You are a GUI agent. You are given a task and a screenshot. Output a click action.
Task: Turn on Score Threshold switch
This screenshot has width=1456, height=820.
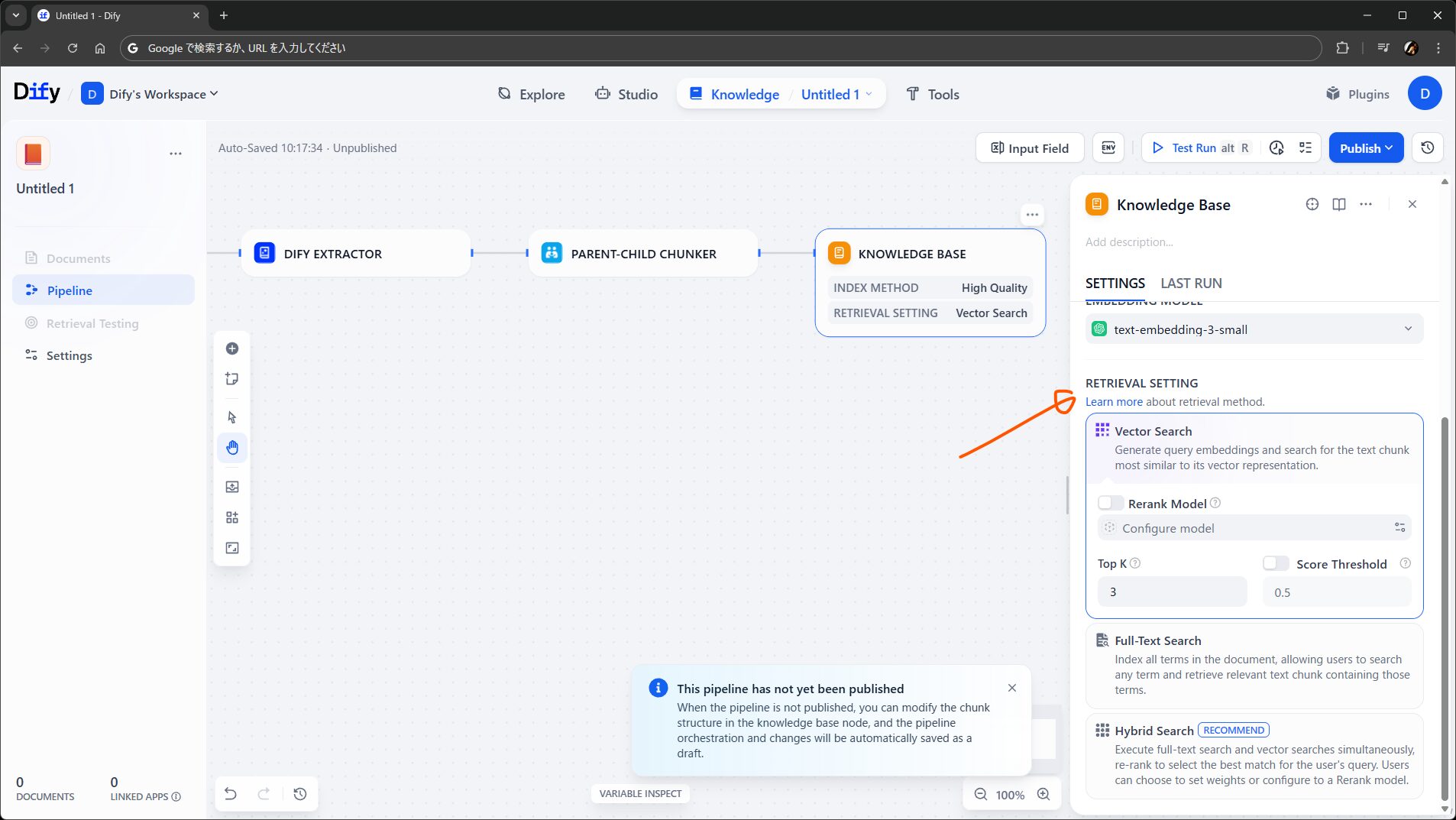[x=1275, y=564]
